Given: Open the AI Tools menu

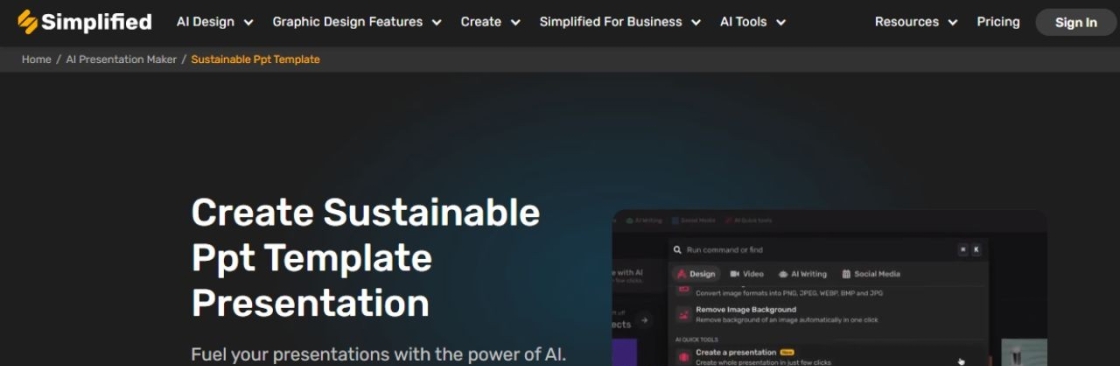Looking at the screenshot, I should (753, 22).
